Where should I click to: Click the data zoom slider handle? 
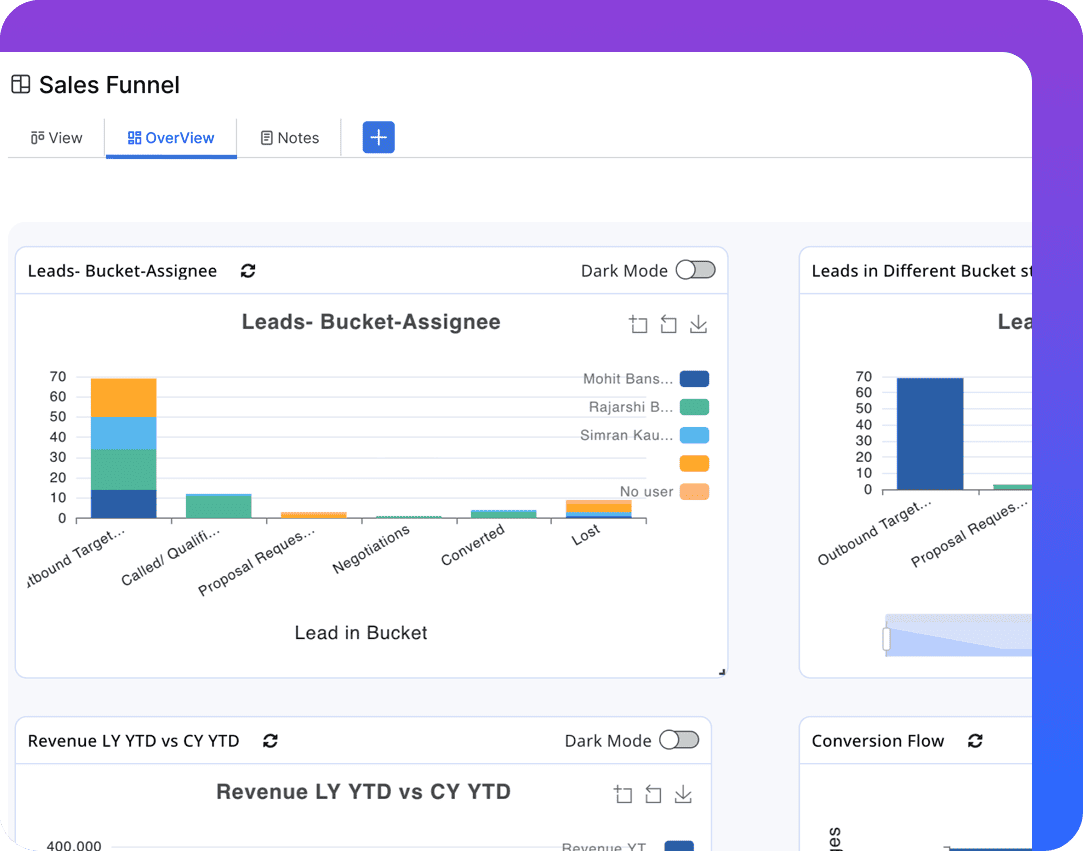point(886,639)
